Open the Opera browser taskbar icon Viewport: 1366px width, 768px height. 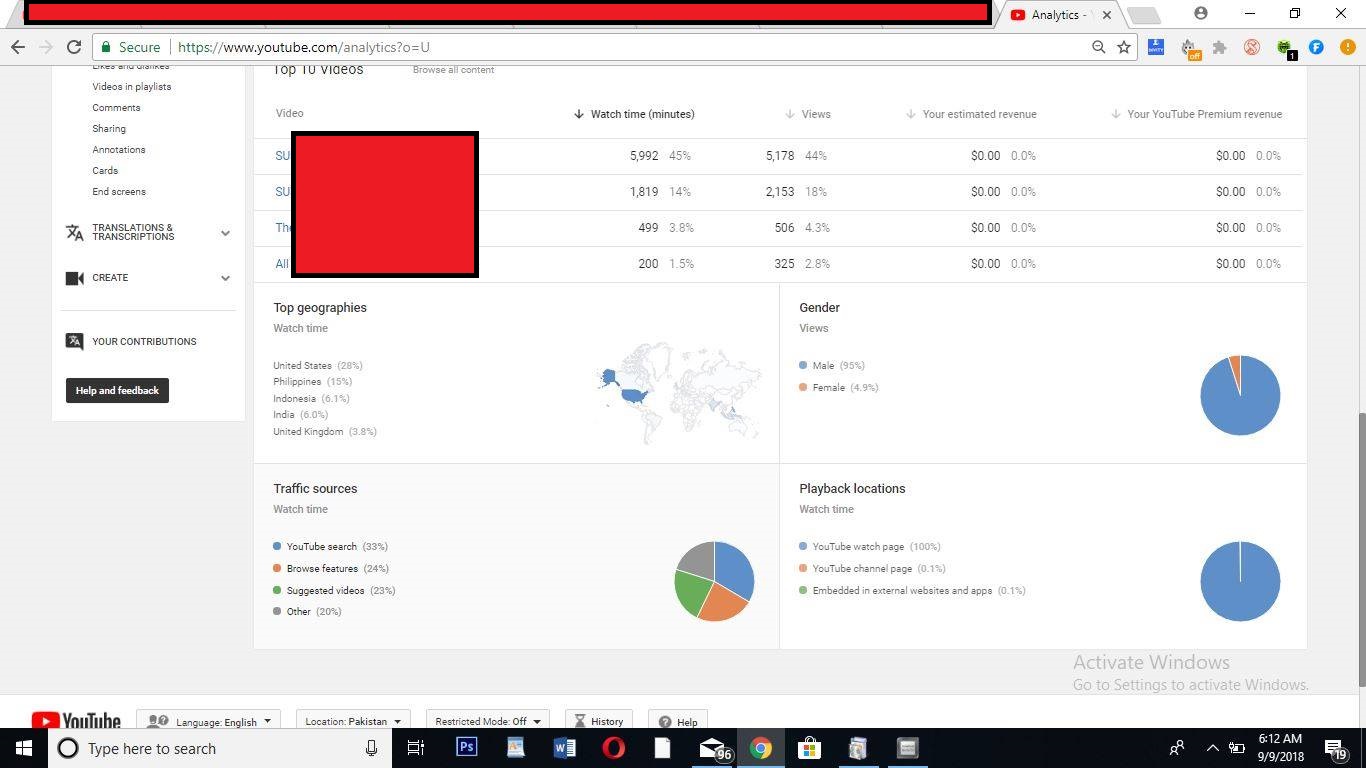[614, 748]
